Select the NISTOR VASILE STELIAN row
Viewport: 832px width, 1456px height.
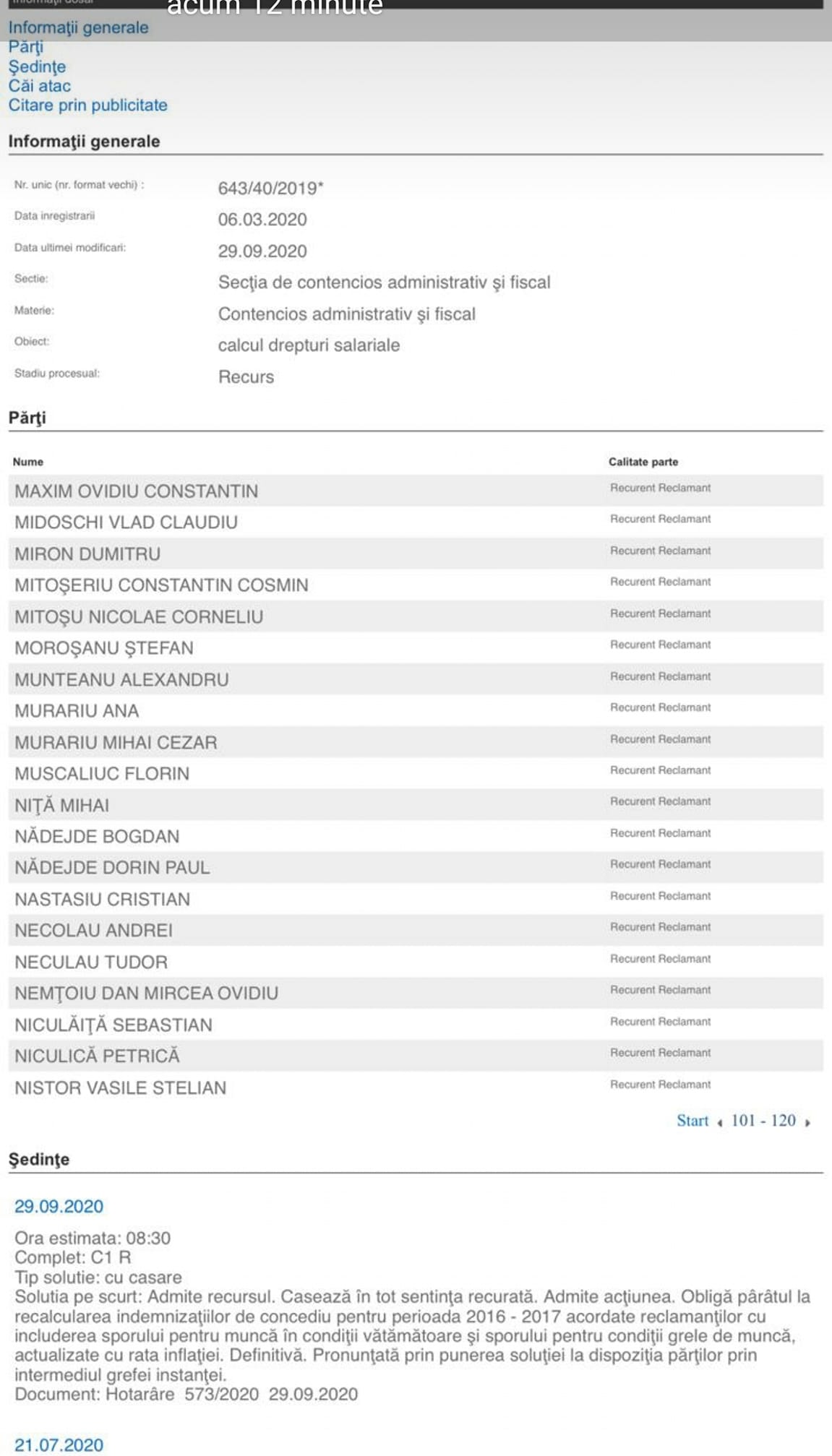(x=416, y=1087)
